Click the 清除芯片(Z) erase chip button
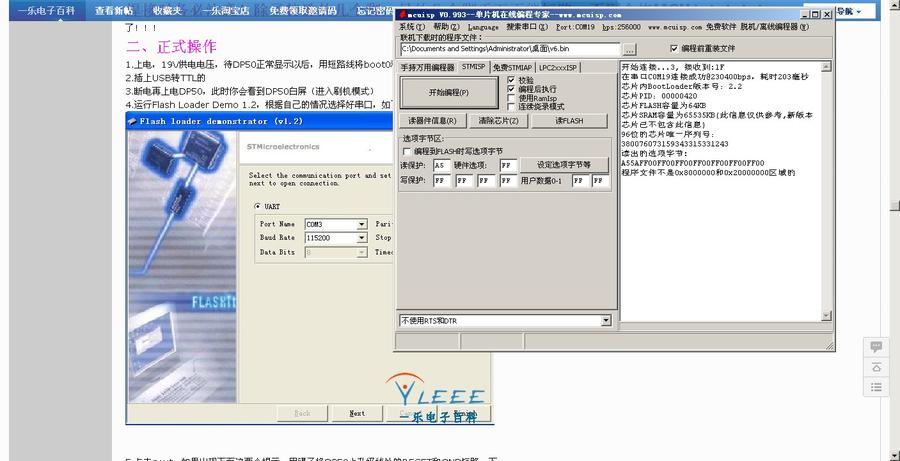Image resolution: width=900 pixels, height=461 pixels. coord(498,121)
